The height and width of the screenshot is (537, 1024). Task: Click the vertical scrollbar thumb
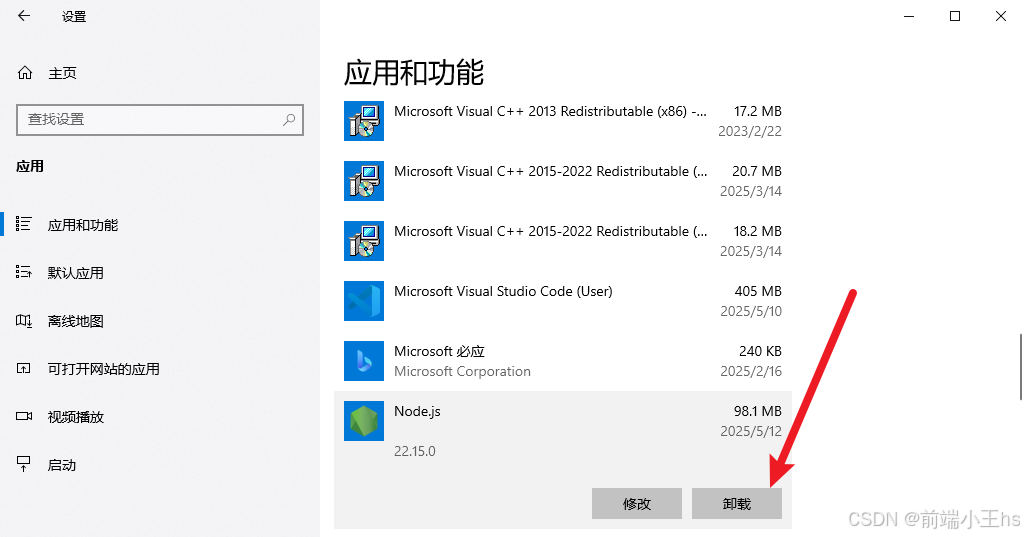1021,366
